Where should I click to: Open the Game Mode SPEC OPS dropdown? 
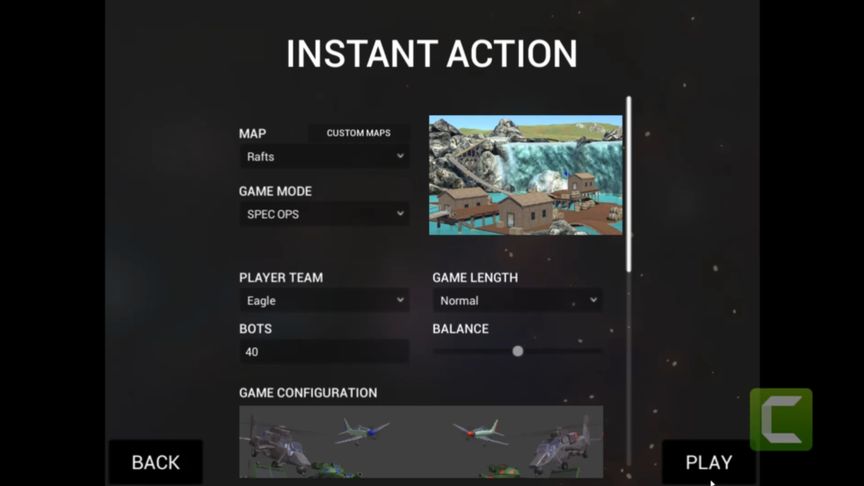pyautogui.click(x=324, y=214)
